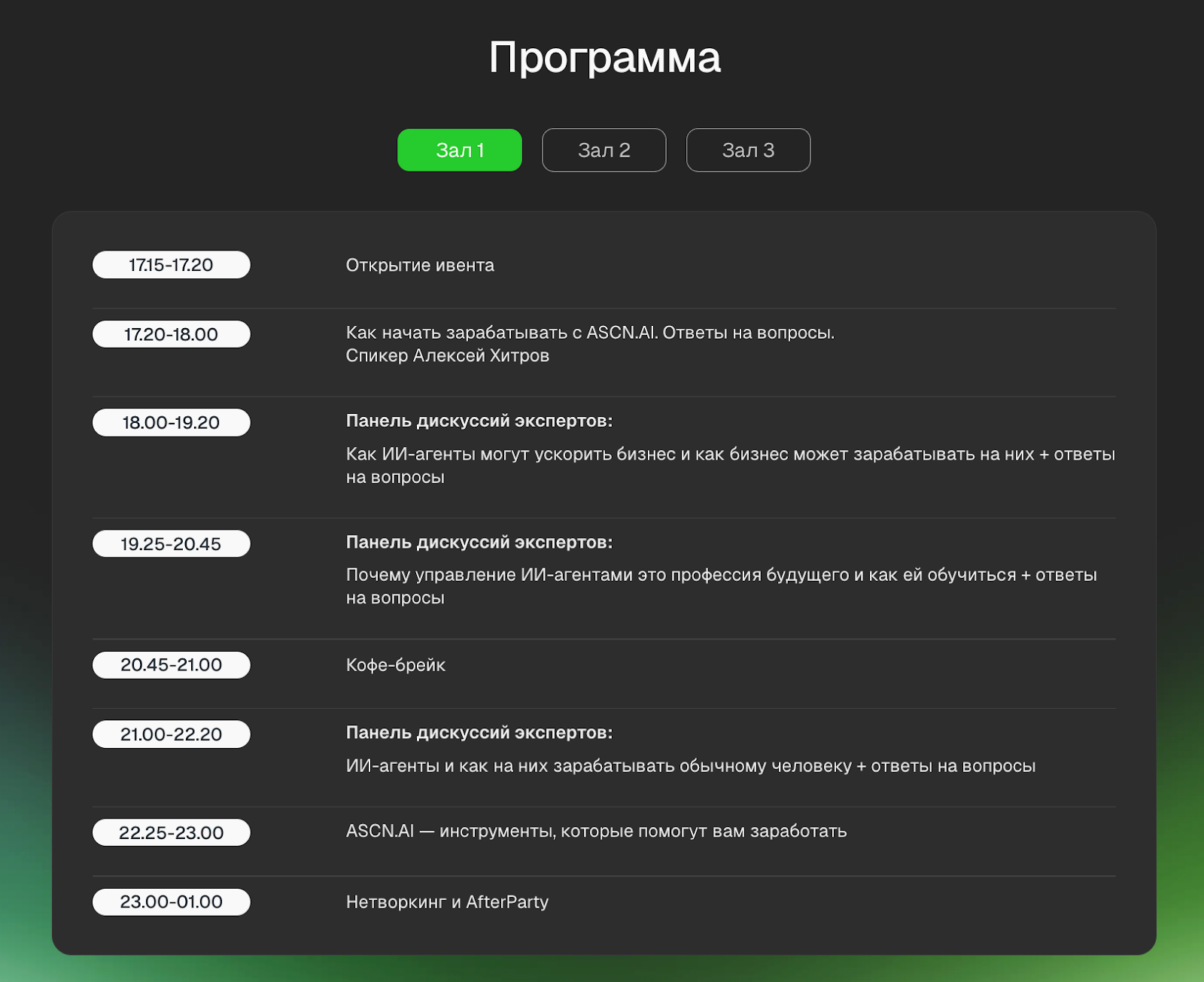The image size is (1204, 982).
Task: Select the 21.00-22.20 time badge
Action: point(171,734)
